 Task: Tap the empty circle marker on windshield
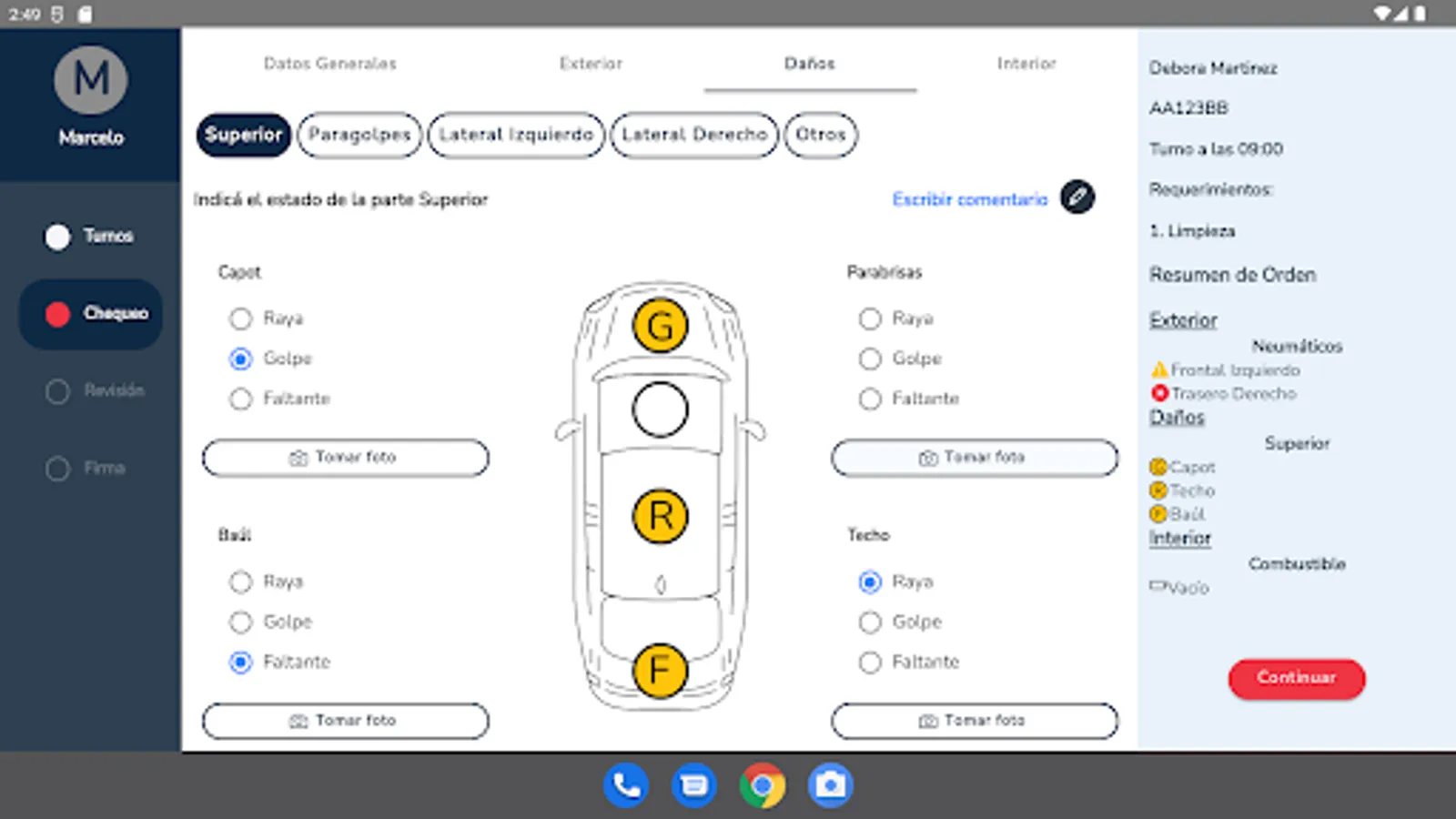click(660, 409)
